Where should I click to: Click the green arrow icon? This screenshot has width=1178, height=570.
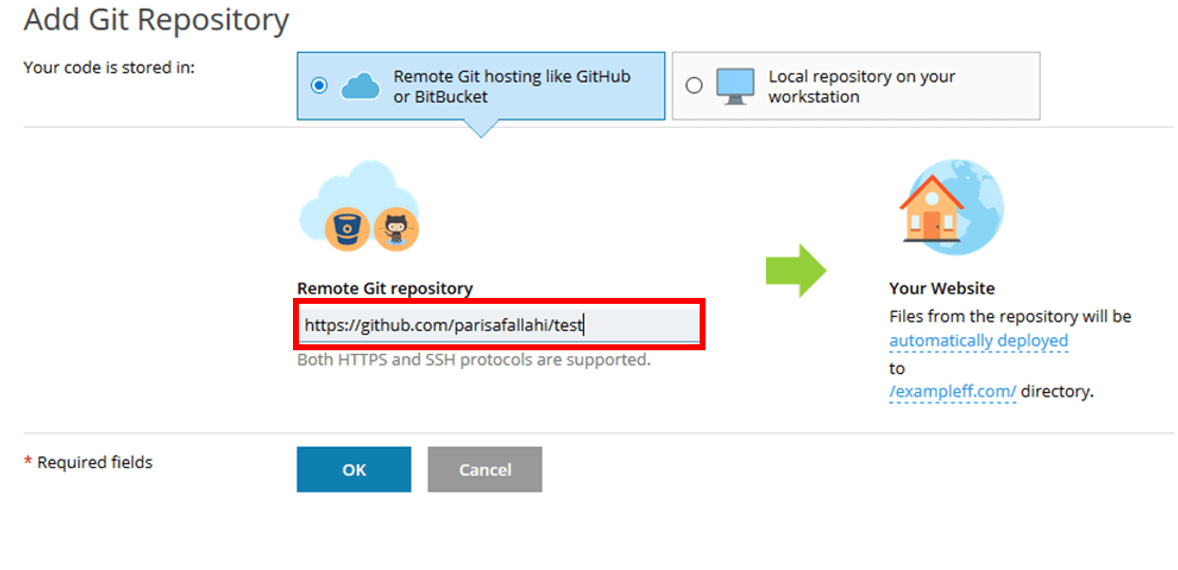tap(796, 270)
